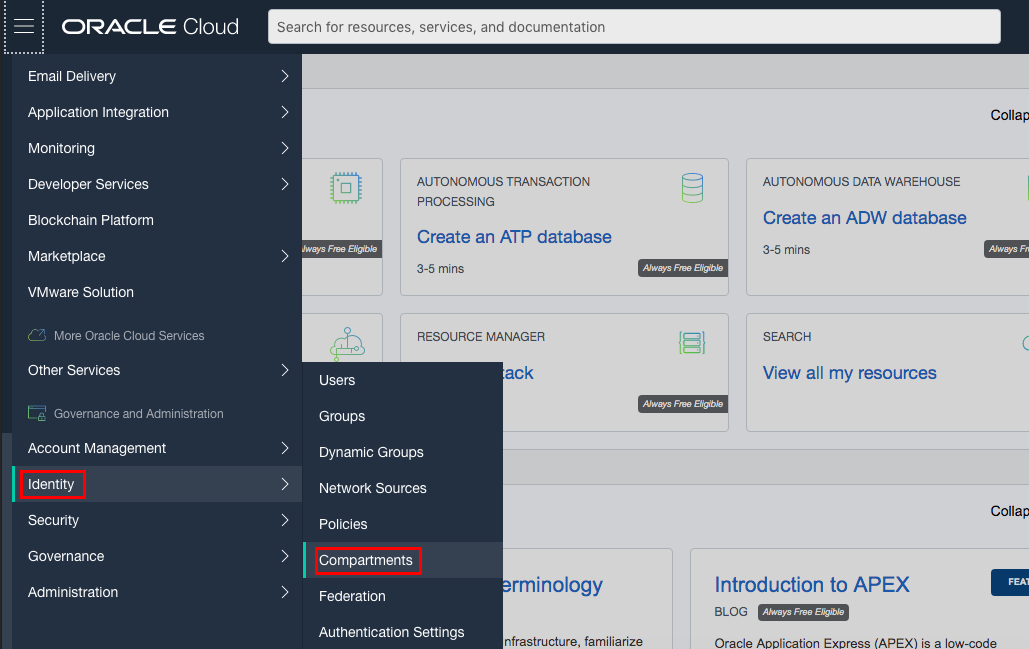Select Administration menu item
This screenshot has height=649, width=1029.
157,592
